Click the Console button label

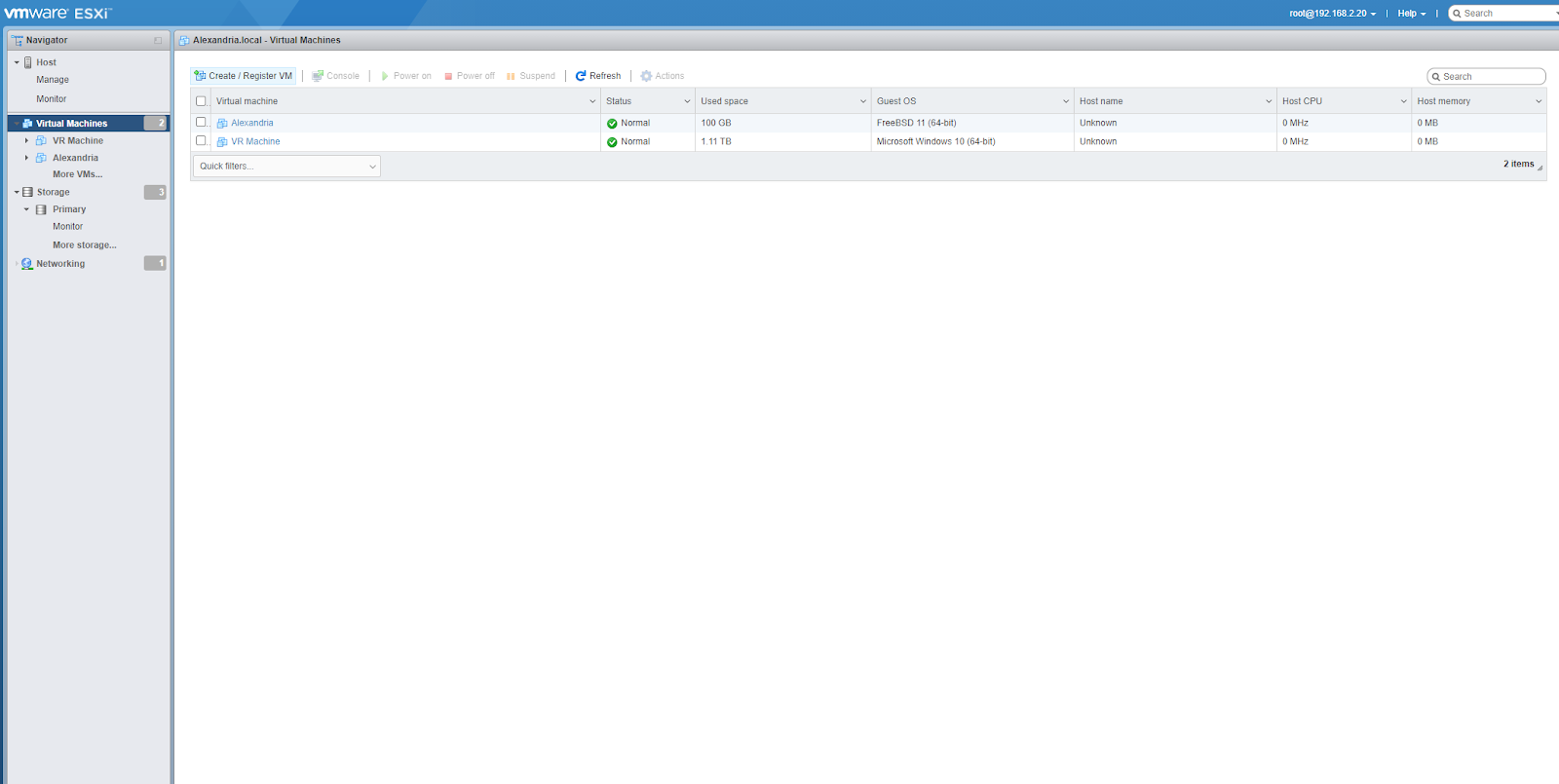pyautogui.click(x=343, y=76)
